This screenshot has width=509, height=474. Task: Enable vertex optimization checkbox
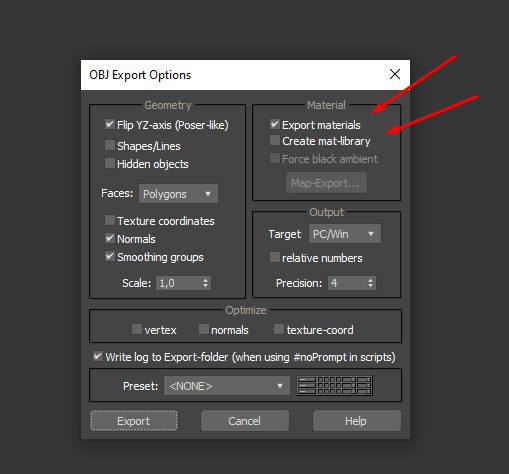point(137,329)
